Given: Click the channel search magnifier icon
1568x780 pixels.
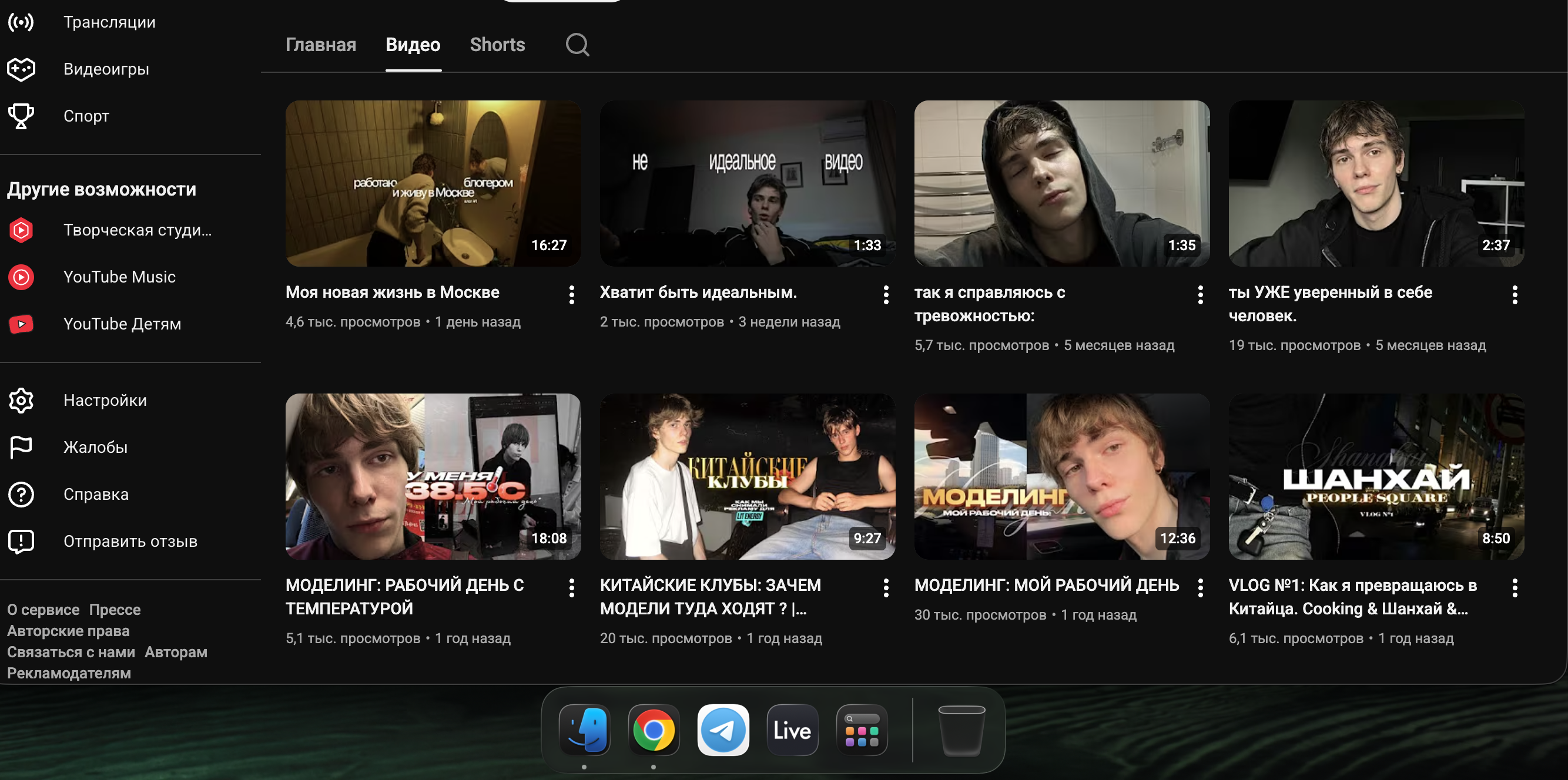Looking at the screenshot, I should (x=577, y=45).
